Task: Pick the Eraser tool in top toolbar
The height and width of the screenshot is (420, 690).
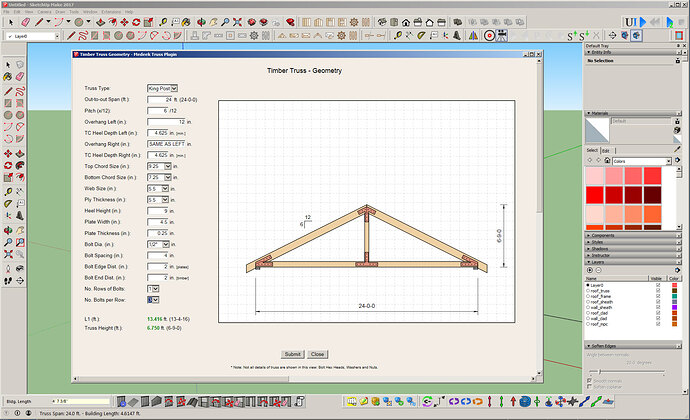Action: [x=26, y=22]
